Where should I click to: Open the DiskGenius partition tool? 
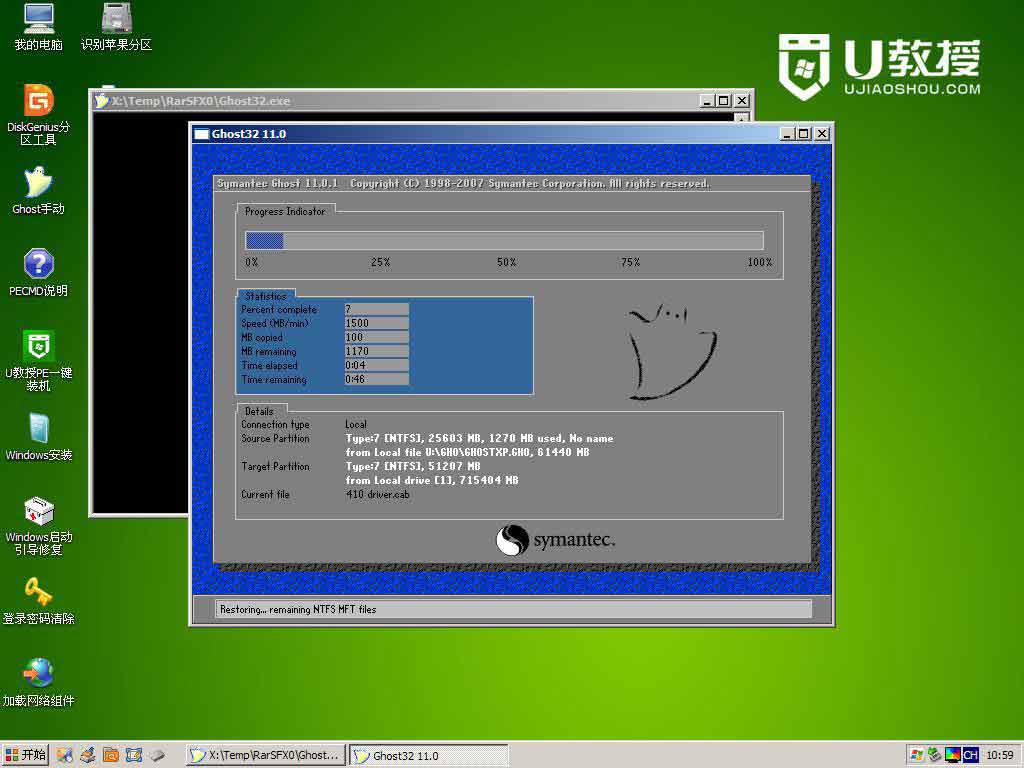[37, 110]
